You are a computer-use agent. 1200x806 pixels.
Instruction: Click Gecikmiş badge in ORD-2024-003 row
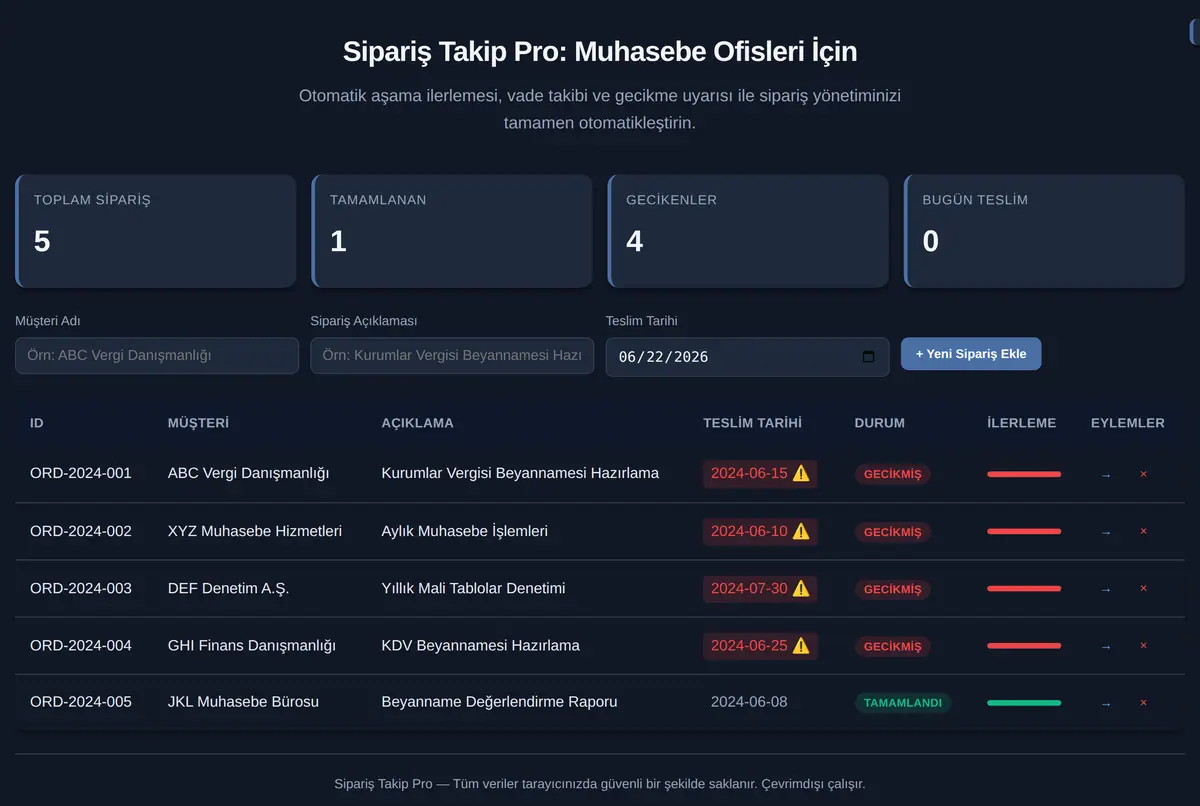click(892, 589)
